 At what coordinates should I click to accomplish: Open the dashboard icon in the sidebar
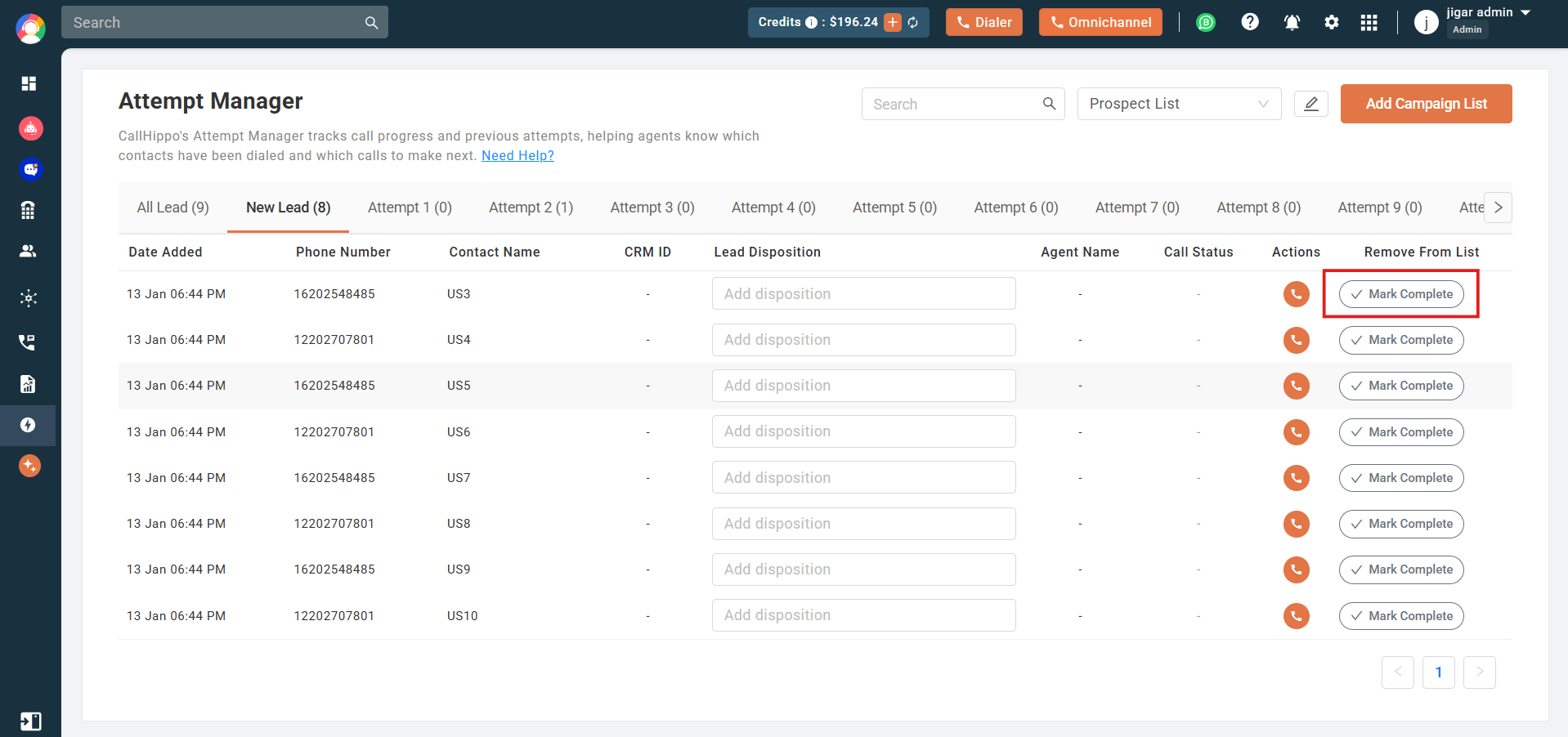click(x=29, y=83)
